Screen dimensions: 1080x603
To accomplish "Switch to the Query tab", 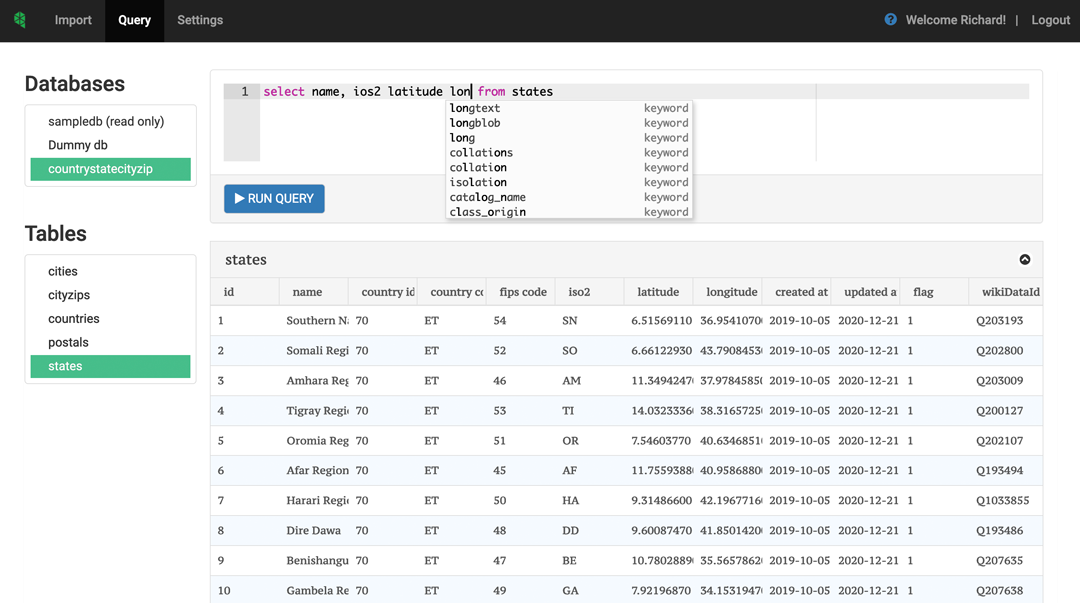I will [134, 20].
